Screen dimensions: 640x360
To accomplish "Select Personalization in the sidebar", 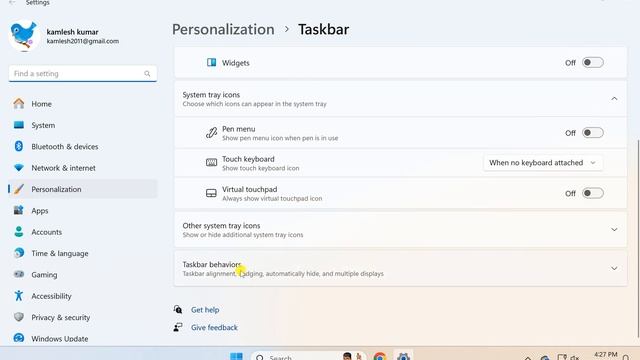I will coord(82,189).
